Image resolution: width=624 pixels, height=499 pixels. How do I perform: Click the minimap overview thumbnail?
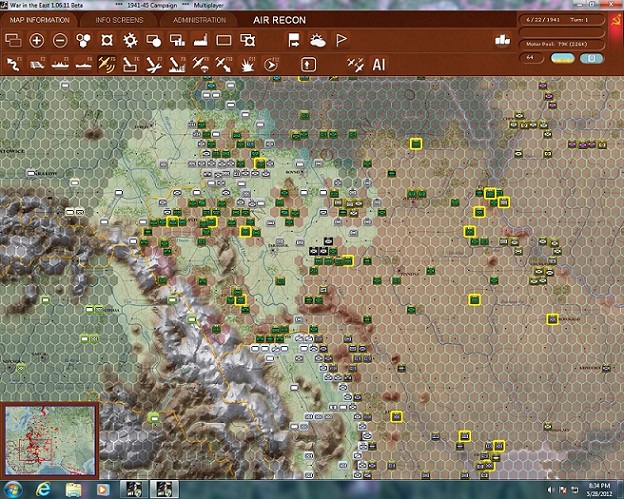coord(50,440)
